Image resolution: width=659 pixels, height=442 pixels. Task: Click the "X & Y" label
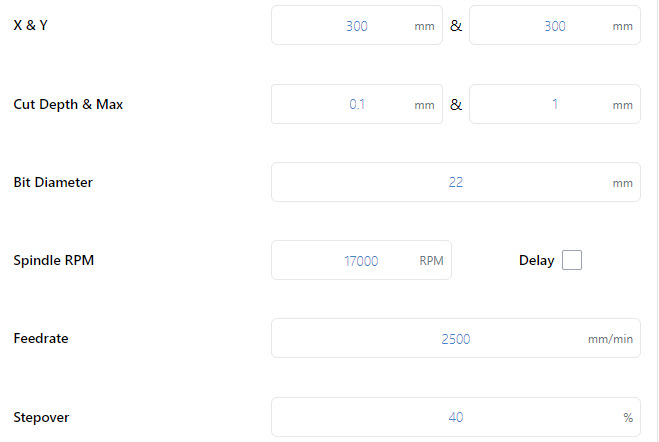coord(33,26)
